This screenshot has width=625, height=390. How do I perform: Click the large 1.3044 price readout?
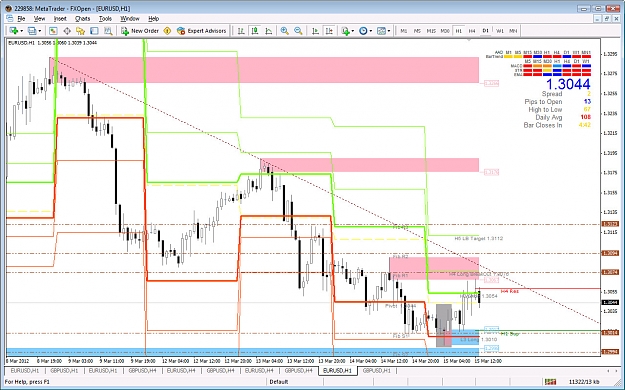pyautogui.click(x=568, y=84)
